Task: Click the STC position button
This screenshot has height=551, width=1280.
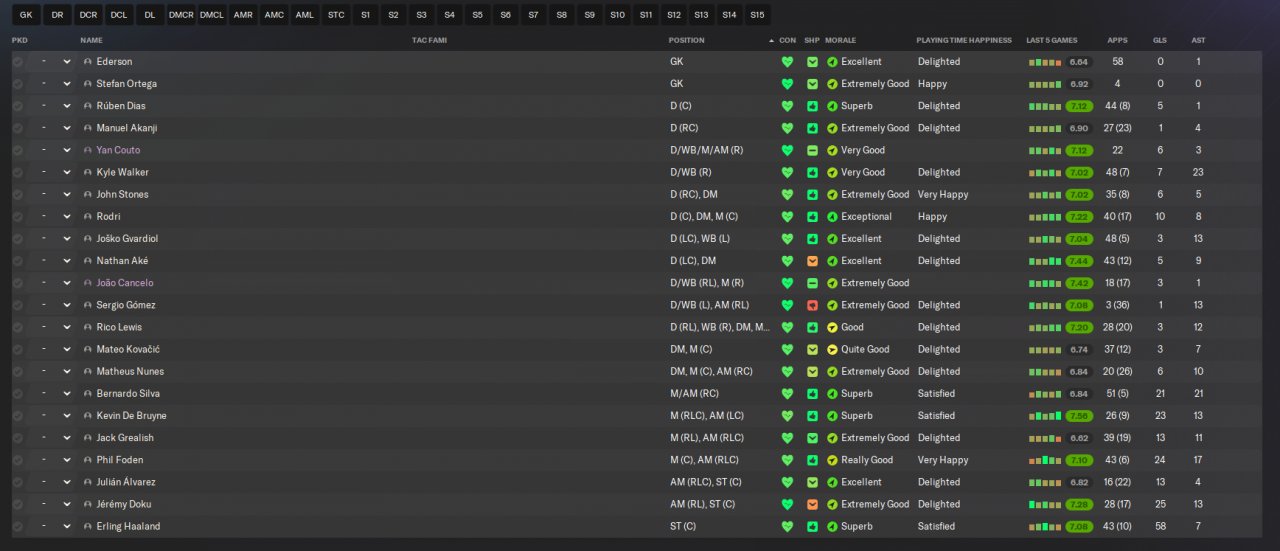Action: (x=336, y=15)
